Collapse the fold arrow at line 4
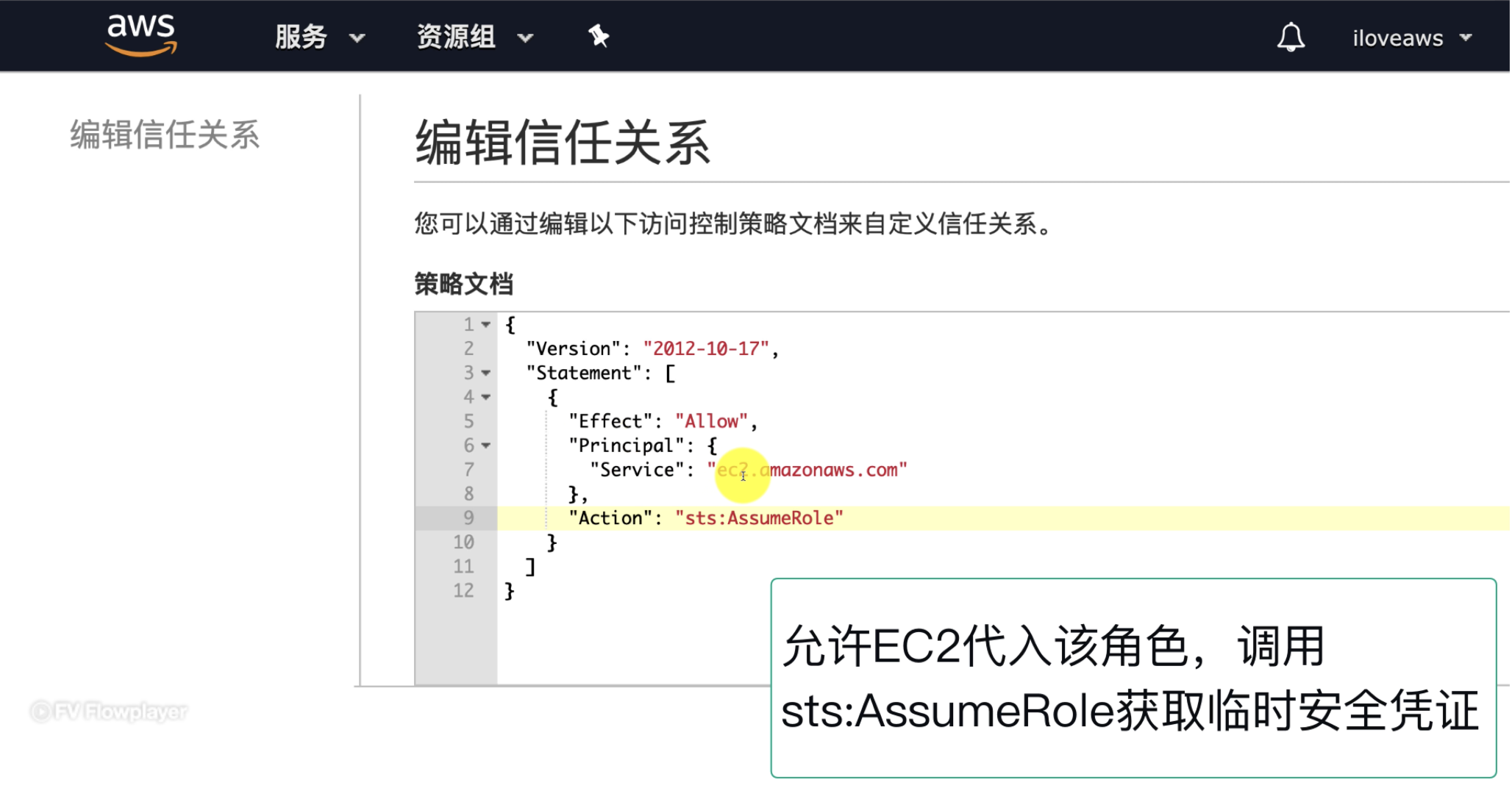The height and width of the screenshot is (788, 1512). 485,398
